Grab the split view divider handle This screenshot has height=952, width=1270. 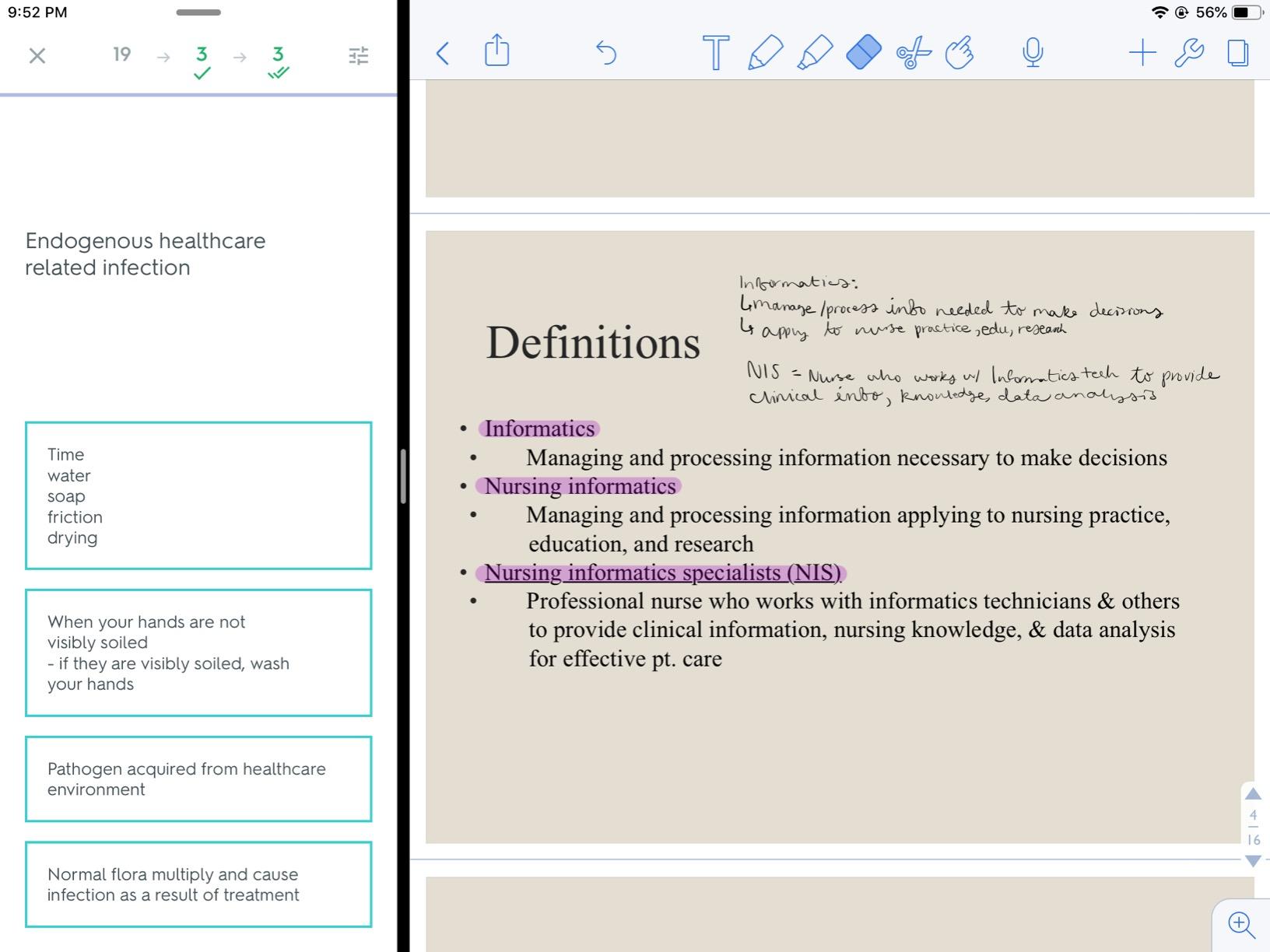(x=403, y=476)
